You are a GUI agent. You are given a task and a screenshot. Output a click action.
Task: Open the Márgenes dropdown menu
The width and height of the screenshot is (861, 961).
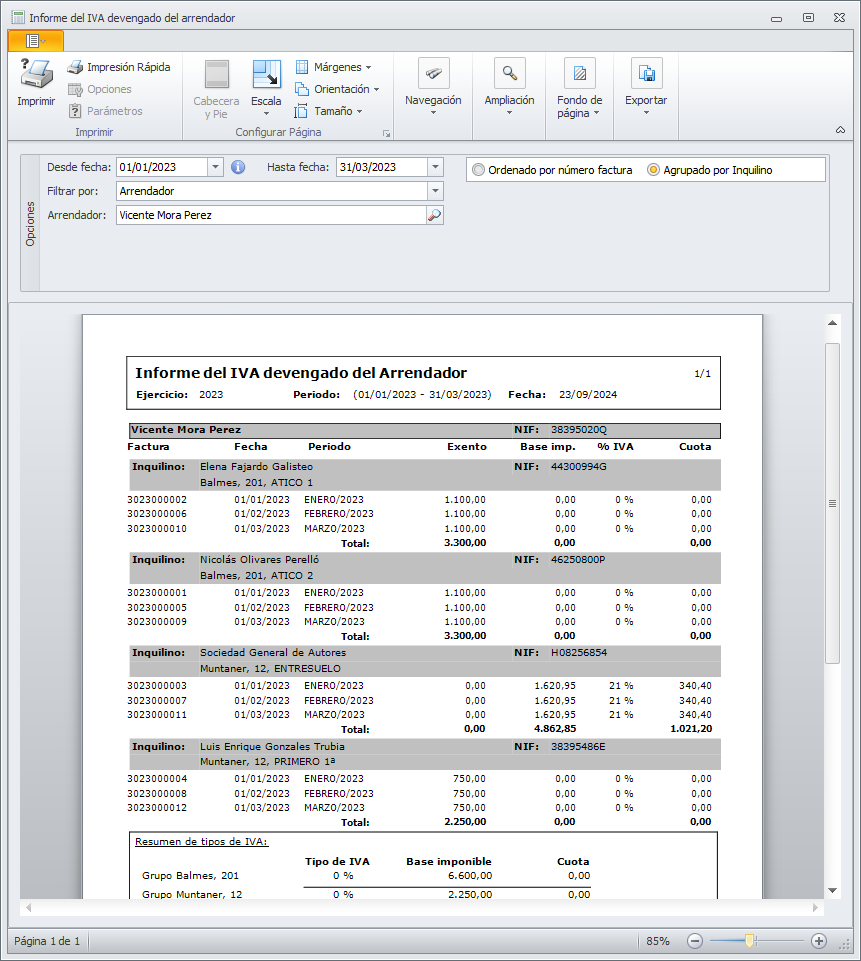(x=333, y=67)
